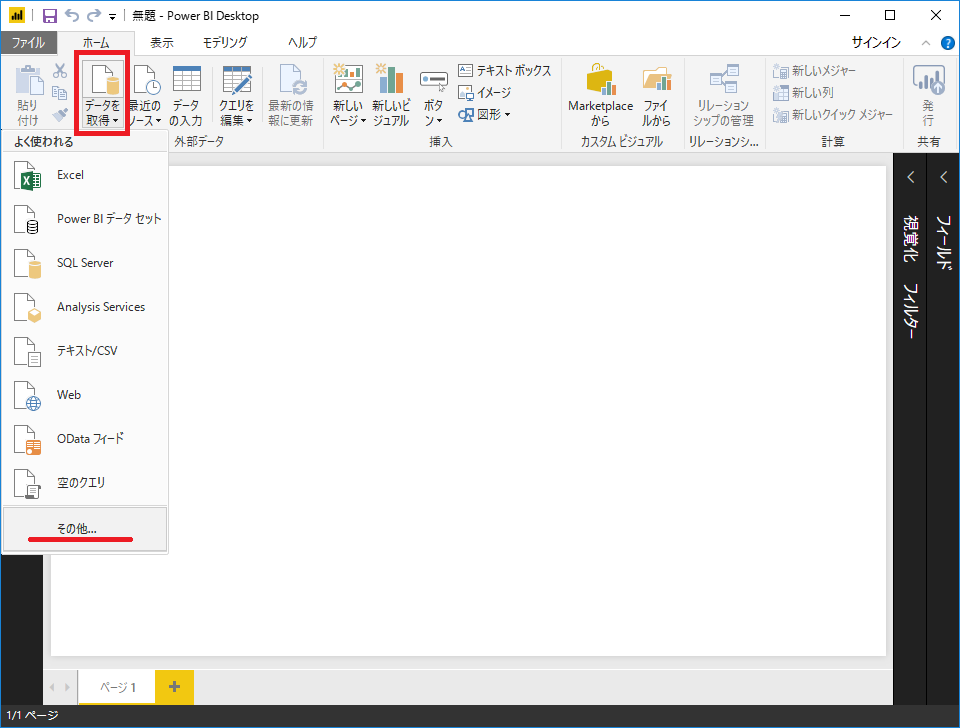
Task: Choose SQL Server from the menu
Action: [84, 263]
